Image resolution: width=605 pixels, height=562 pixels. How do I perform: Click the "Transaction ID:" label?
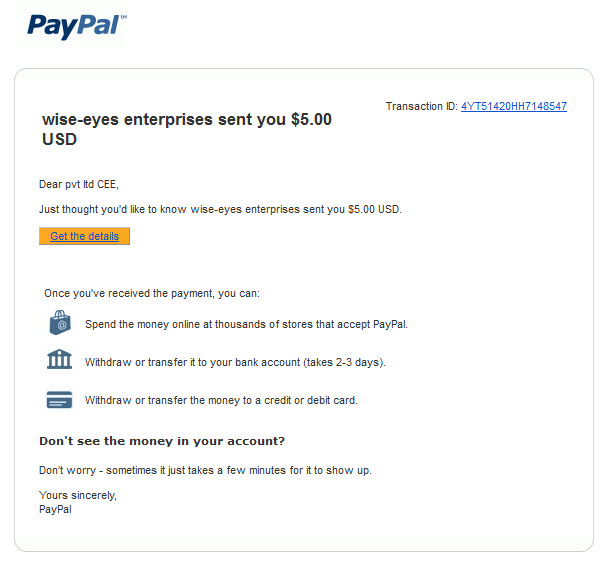pyautogui.click(x=422, y=106)
